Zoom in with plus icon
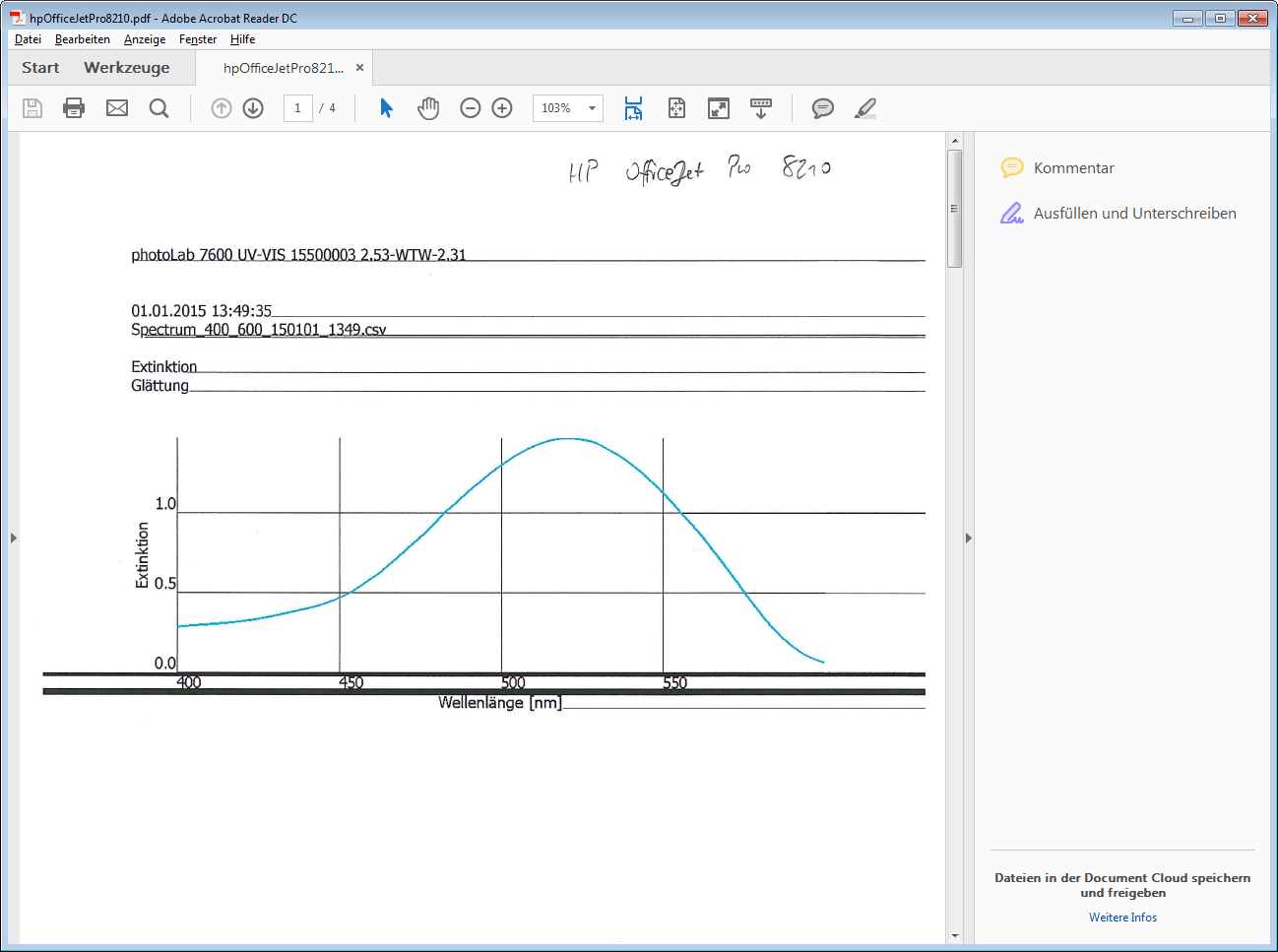 [502, 108]
